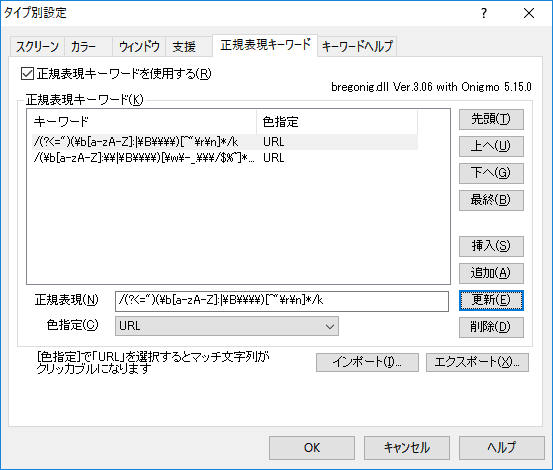Viewport: 553px width, 470px height.
Task: Delete keyword with 削除(D) button
Action: tap(491, 327)
